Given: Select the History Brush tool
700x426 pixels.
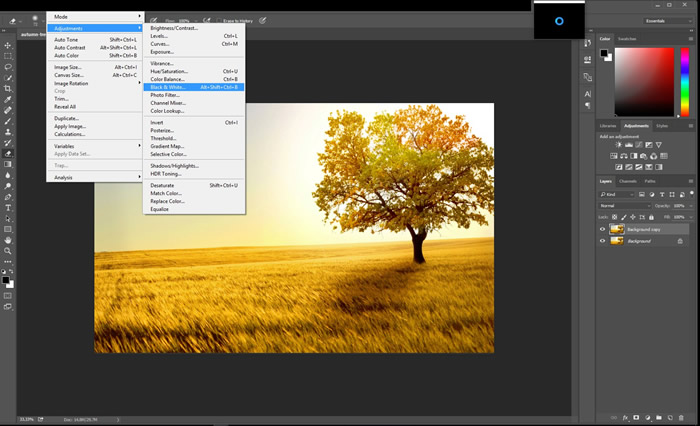Looking at the screenshot, I should [8, 142].
